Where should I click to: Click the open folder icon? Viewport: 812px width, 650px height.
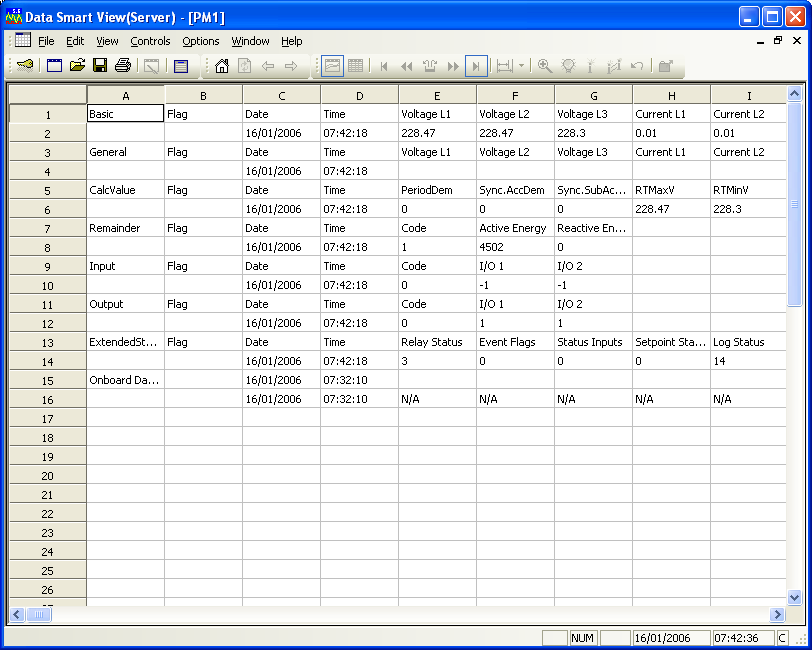(x=77, y=66)
